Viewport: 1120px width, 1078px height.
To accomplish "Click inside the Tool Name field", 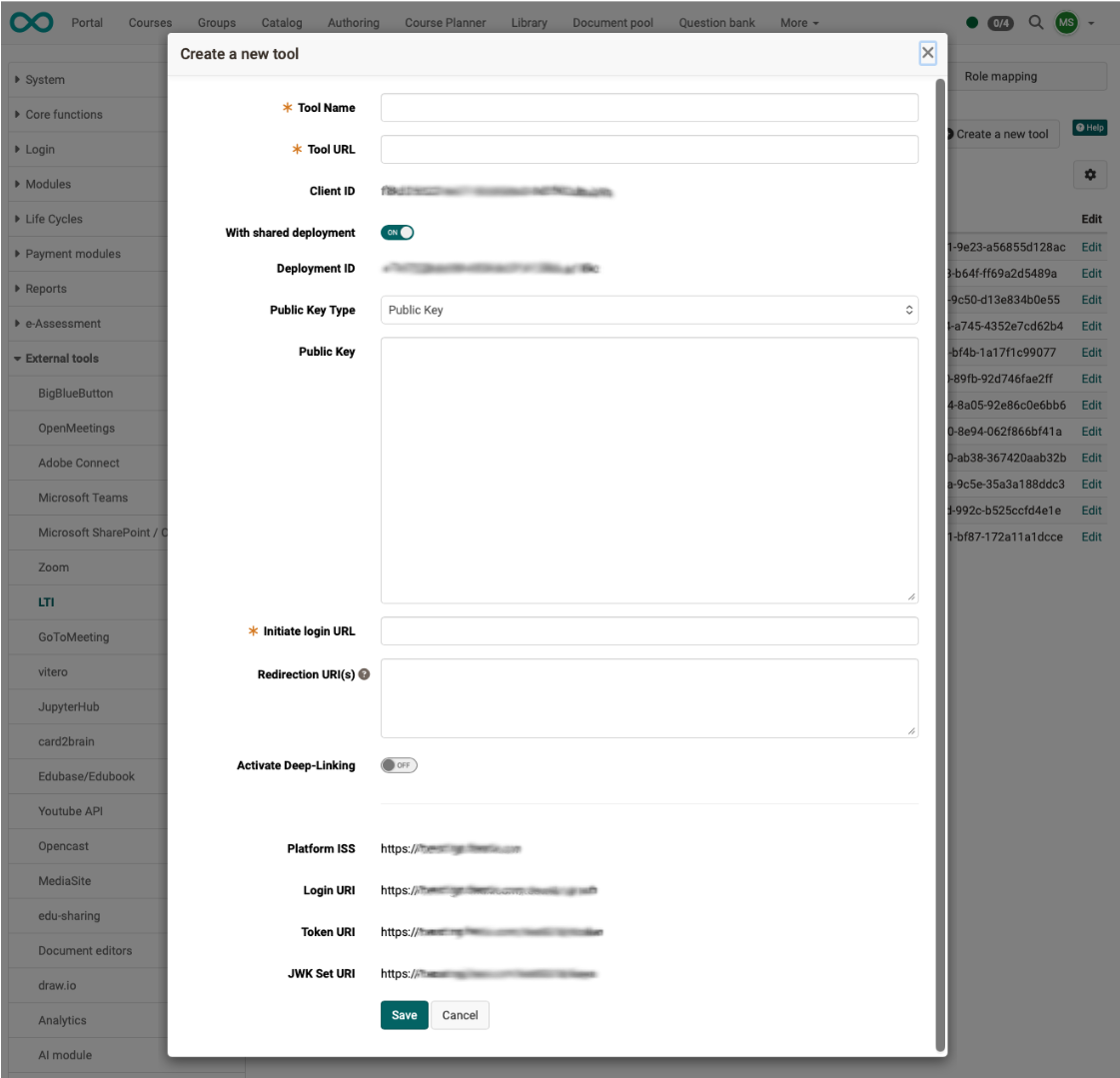I will (x=648, y=107).
